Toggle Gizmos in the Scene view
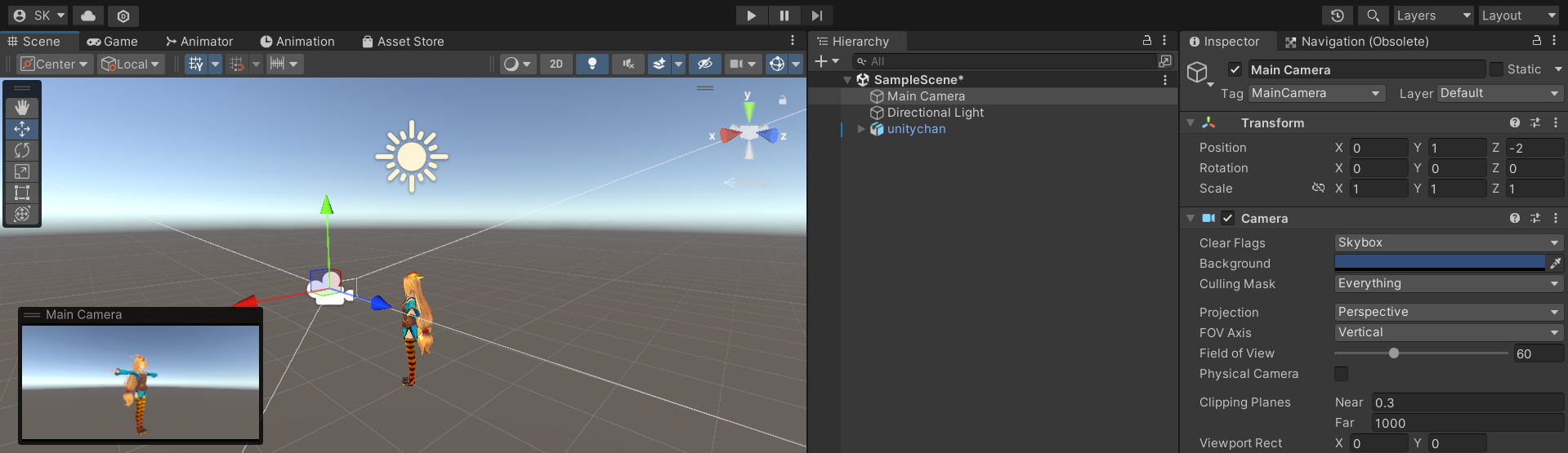The height and width of the screenshot is (453, 1568). pyautogui.click(x=777, y=64)
